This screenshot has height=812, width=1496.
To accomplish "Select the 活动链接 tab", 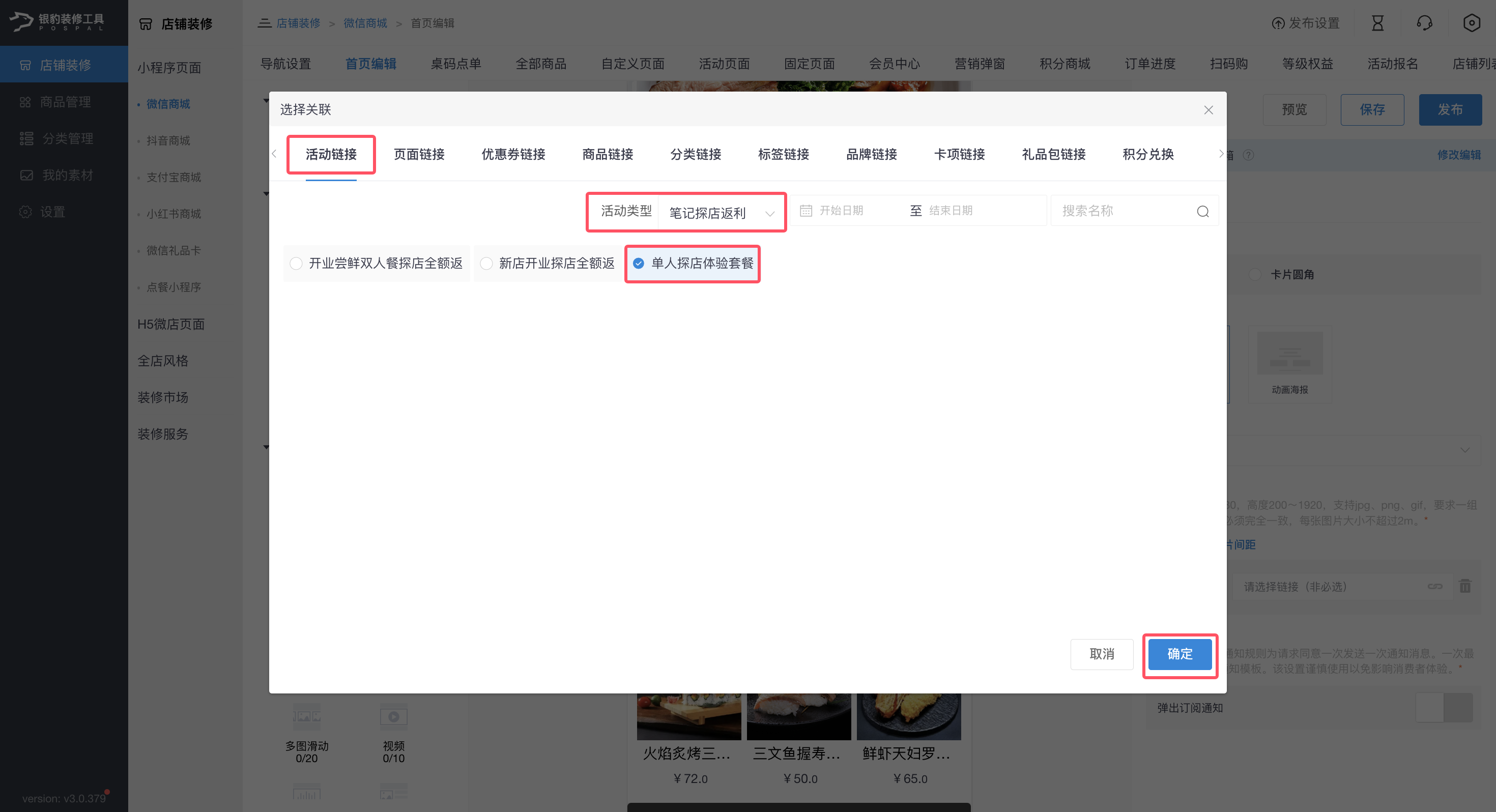I will 331,154.
